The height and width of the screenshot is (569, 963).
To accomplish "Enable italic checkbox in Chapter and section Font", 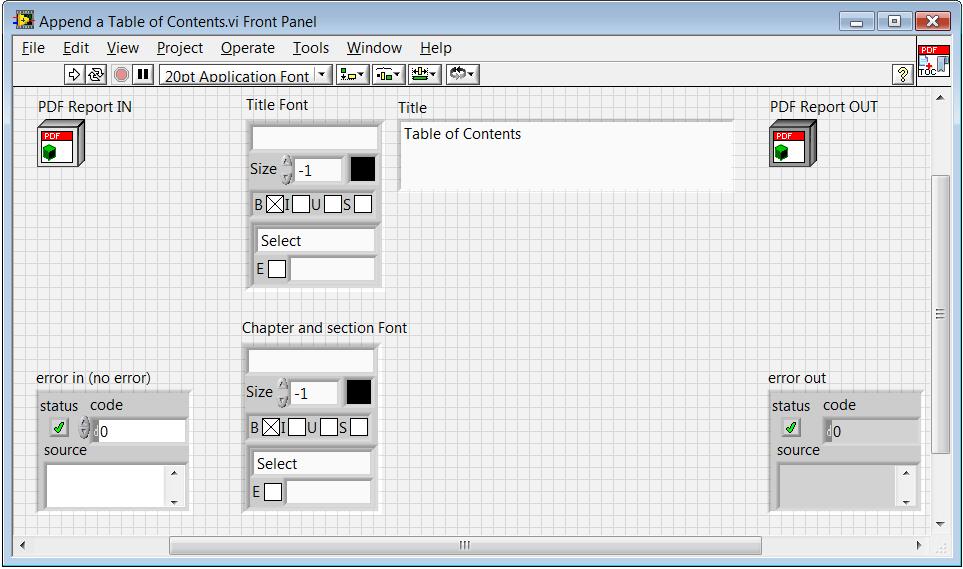I will click(298, 428).
